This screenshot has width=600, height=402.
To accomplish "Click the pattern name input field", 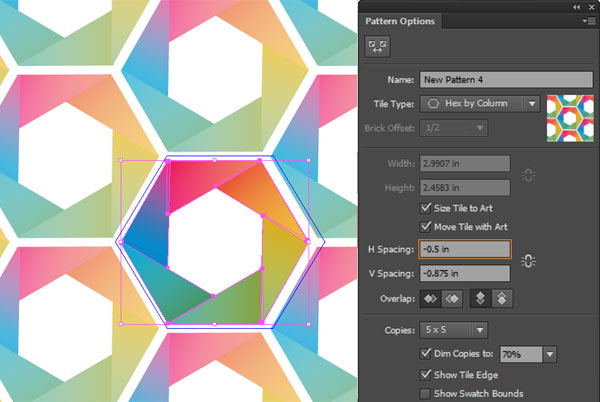I will [480, 80].
